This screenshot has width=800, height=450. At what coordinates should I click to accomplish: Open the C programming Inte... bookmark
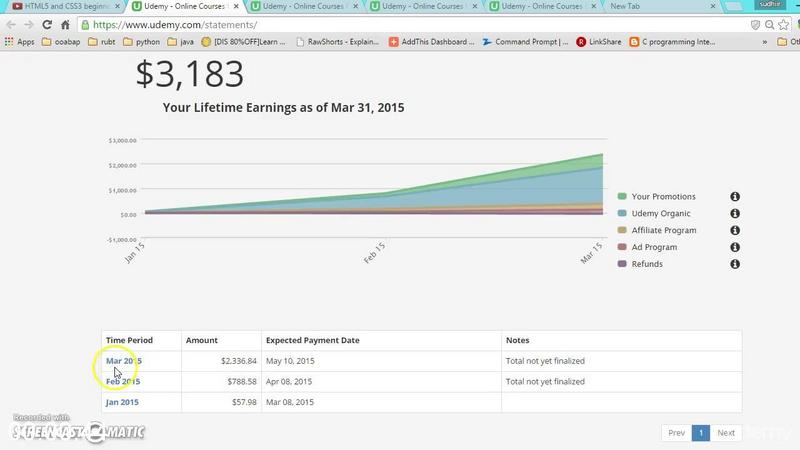[x=672, y=42]
